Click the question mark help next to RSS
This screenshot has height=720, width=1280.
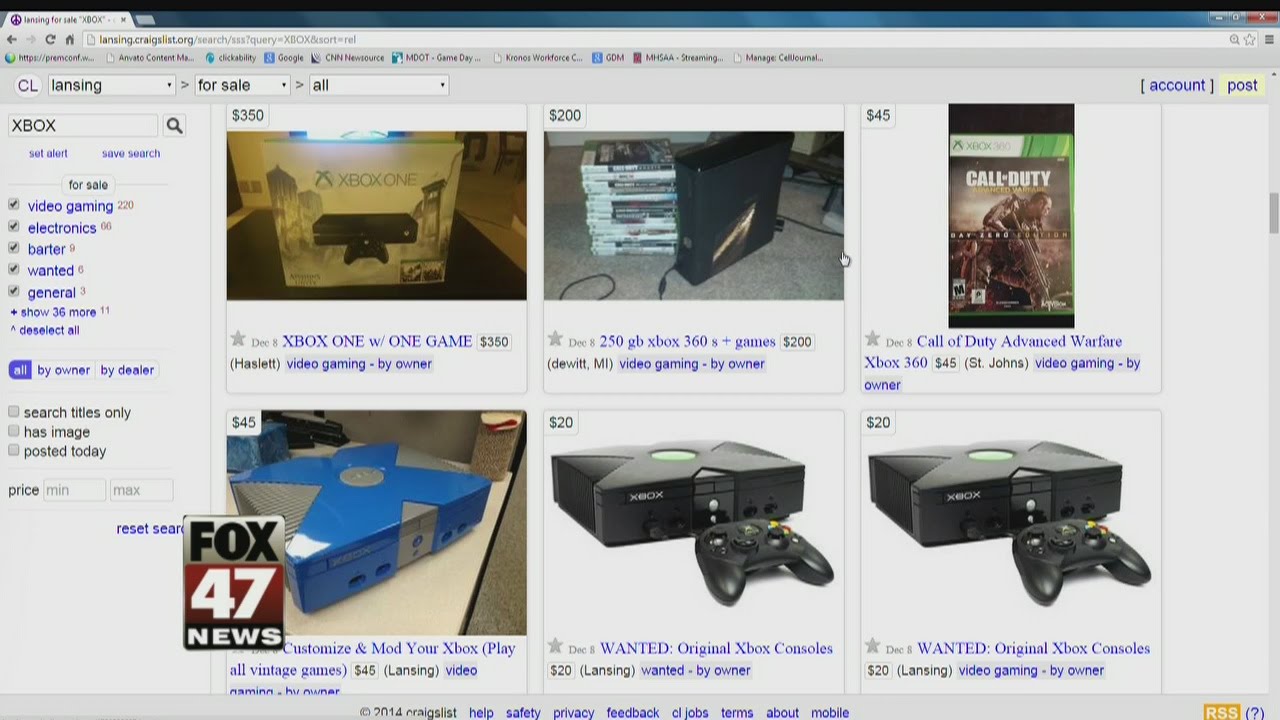point(1254,712)
